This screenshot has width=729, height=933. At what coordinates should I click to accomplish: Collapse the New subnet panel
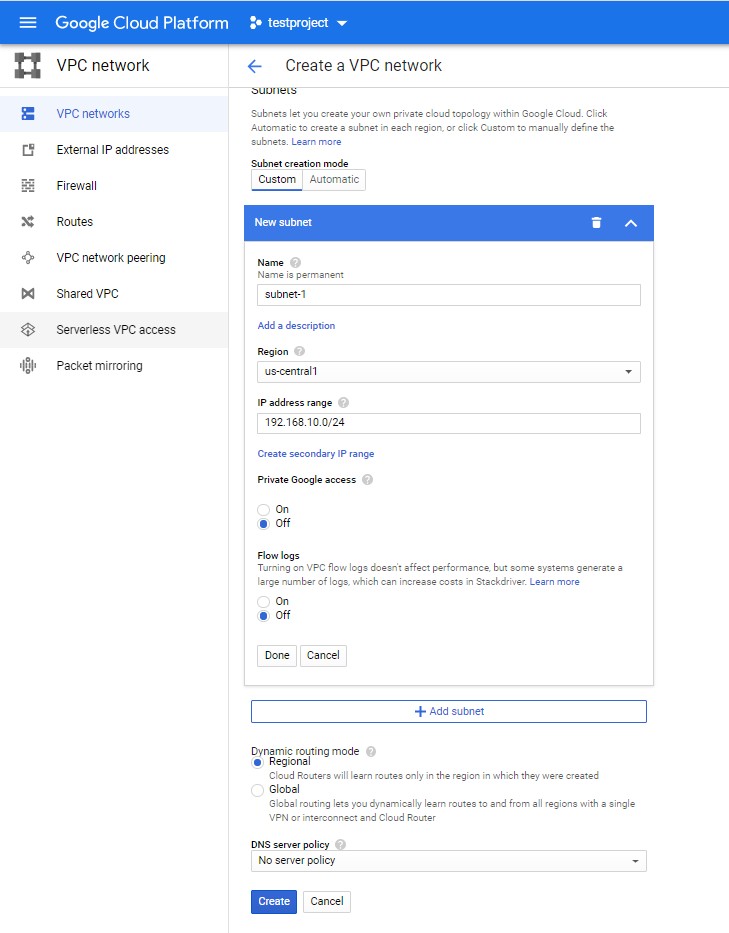coord(631,223)
